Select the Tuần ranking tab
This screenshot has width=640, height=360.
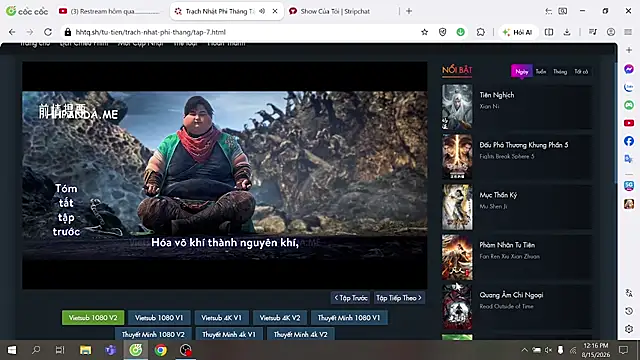(x=541, y=71)
